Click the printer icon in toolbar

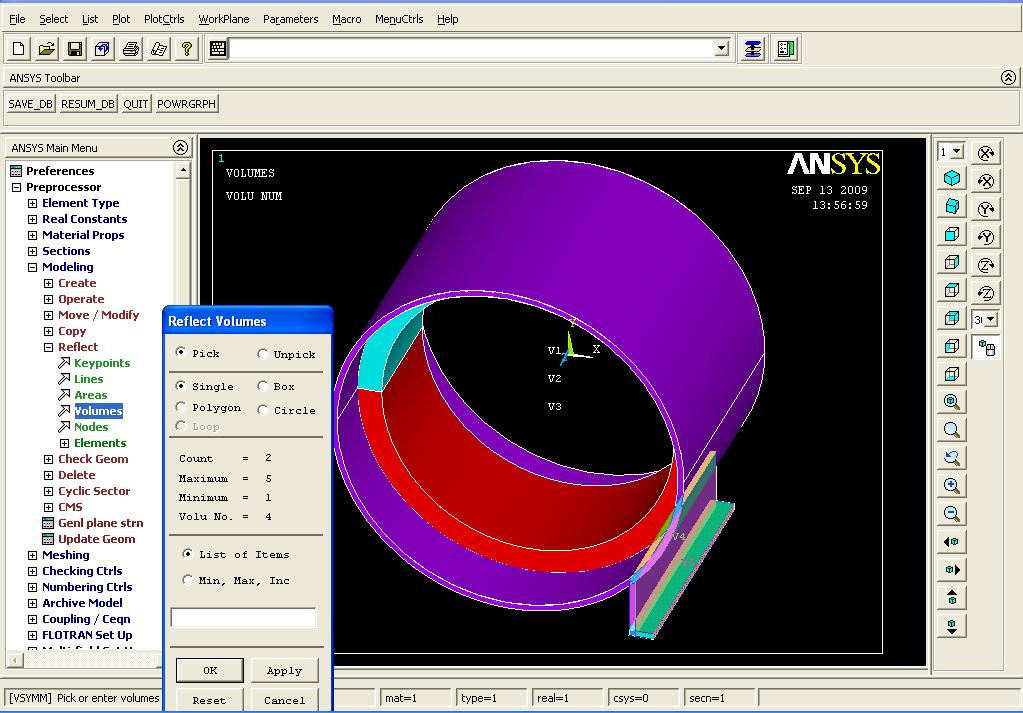130,49
